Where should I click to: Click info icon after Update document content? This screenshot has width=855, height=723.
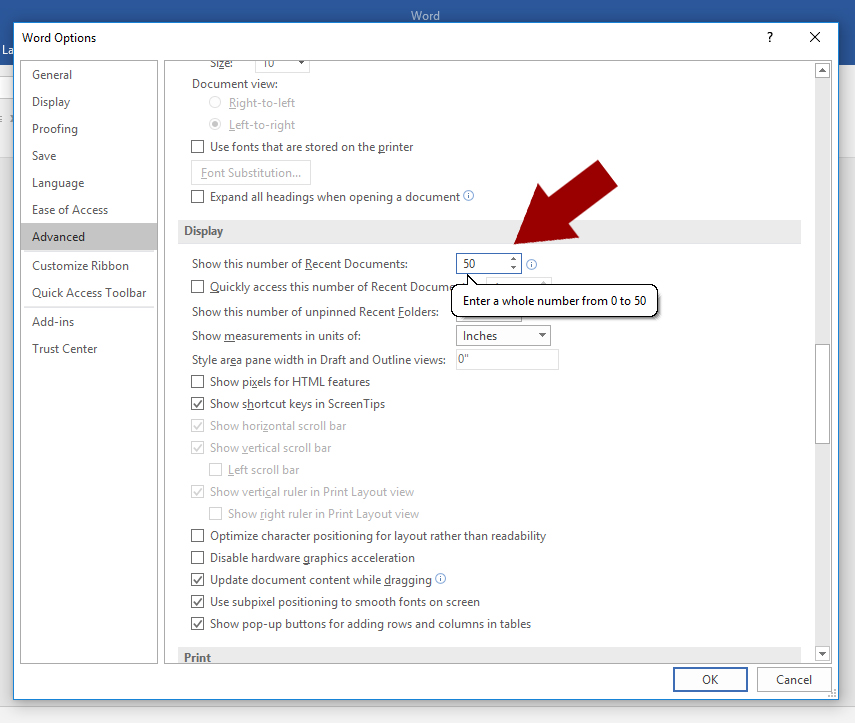pos(441,579)
